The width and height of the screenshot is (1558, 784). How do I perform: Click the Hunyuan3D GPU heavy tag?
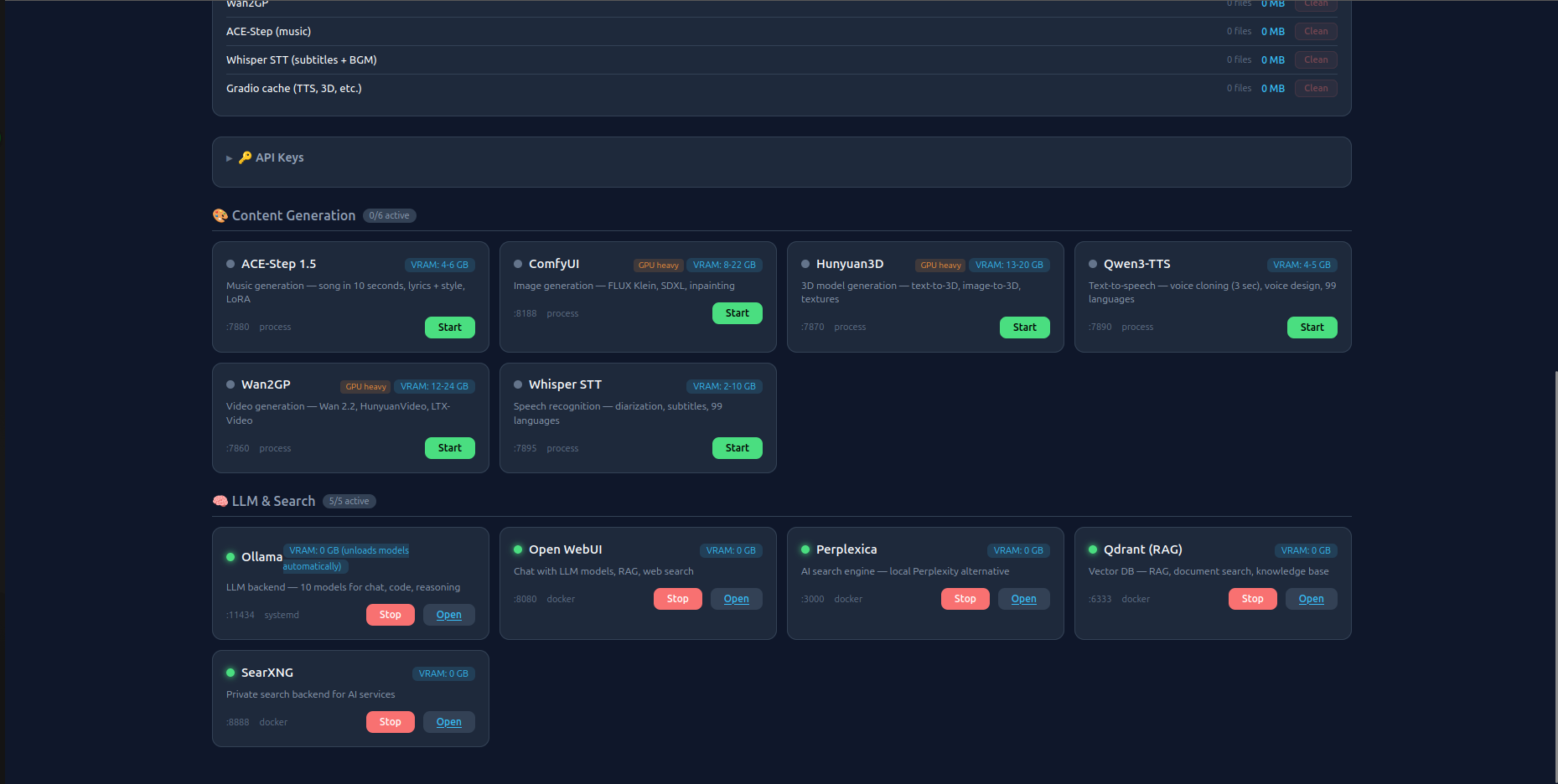(x=941, y=266)
